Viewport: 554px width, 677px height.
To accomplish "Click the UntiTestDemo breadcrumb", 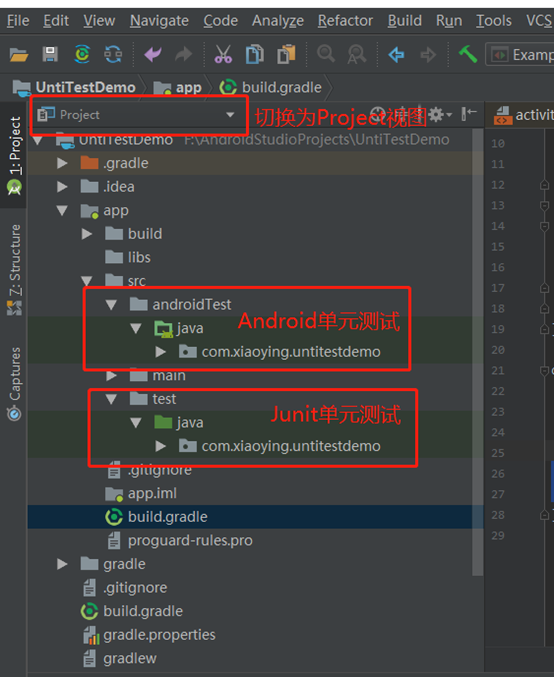I will click(x=74, y=87).
